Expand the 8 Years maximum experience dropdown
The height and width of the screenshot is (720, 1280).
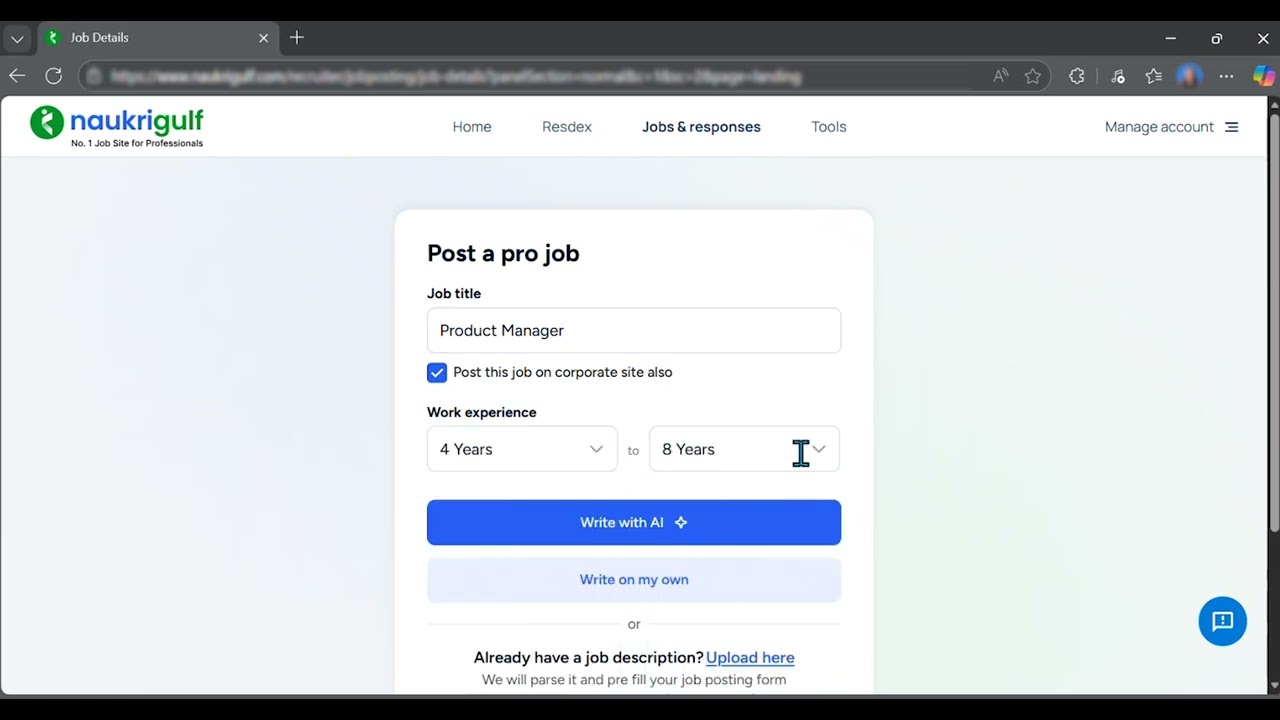(744, 449)
